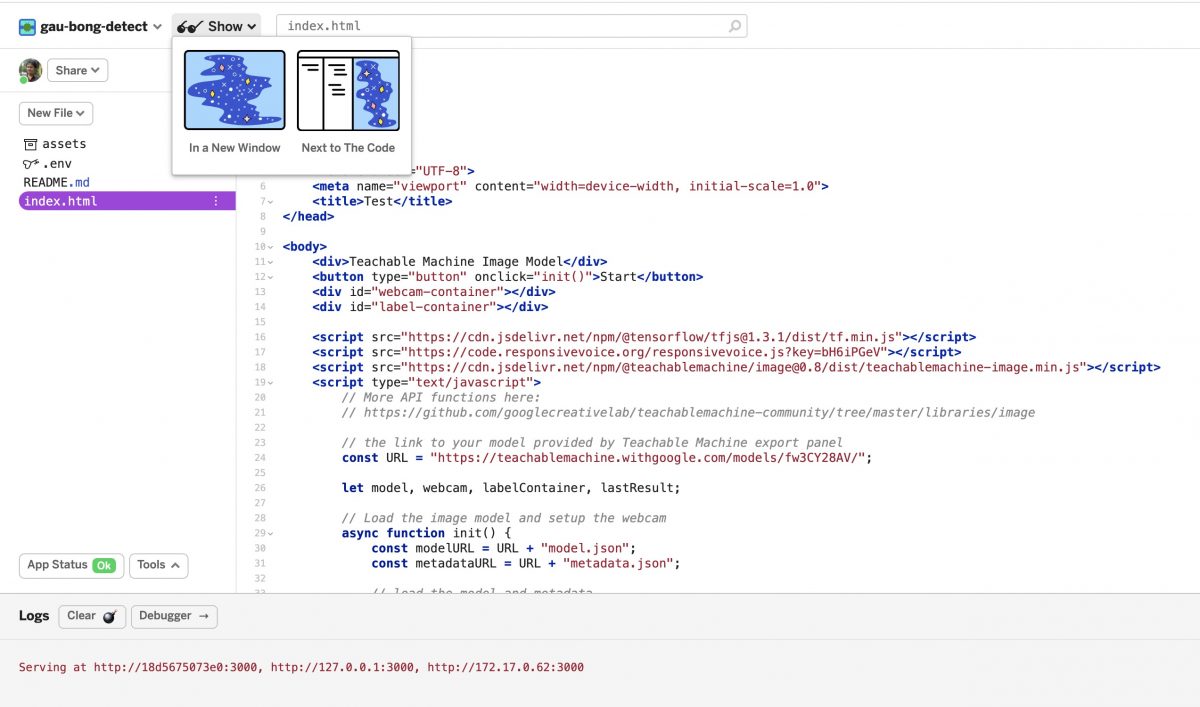Collapse the body tag at line 10
Image resolution: width=1200 pixels, height=707 pixels.
tap(270, 247)
